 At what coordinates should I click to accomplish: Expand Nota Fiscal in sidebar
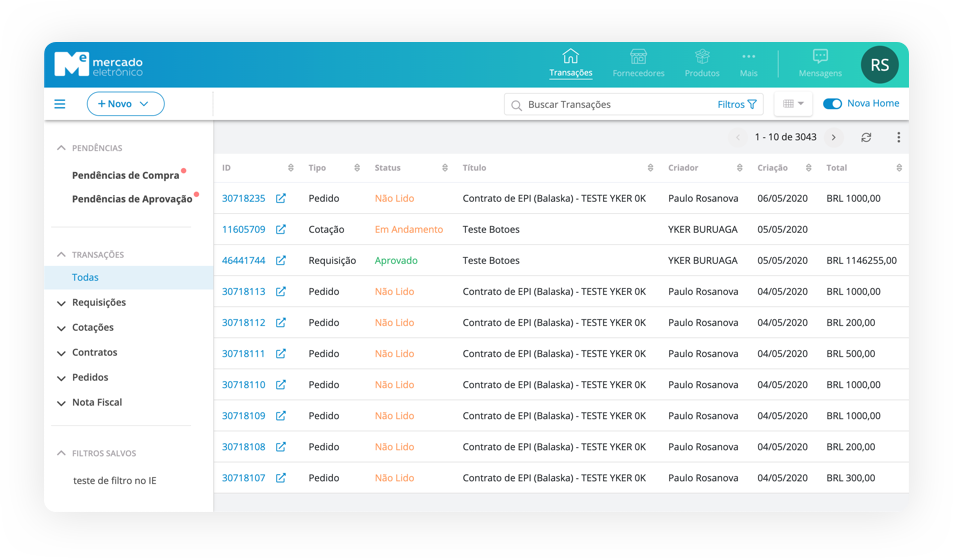click(61, 403)
